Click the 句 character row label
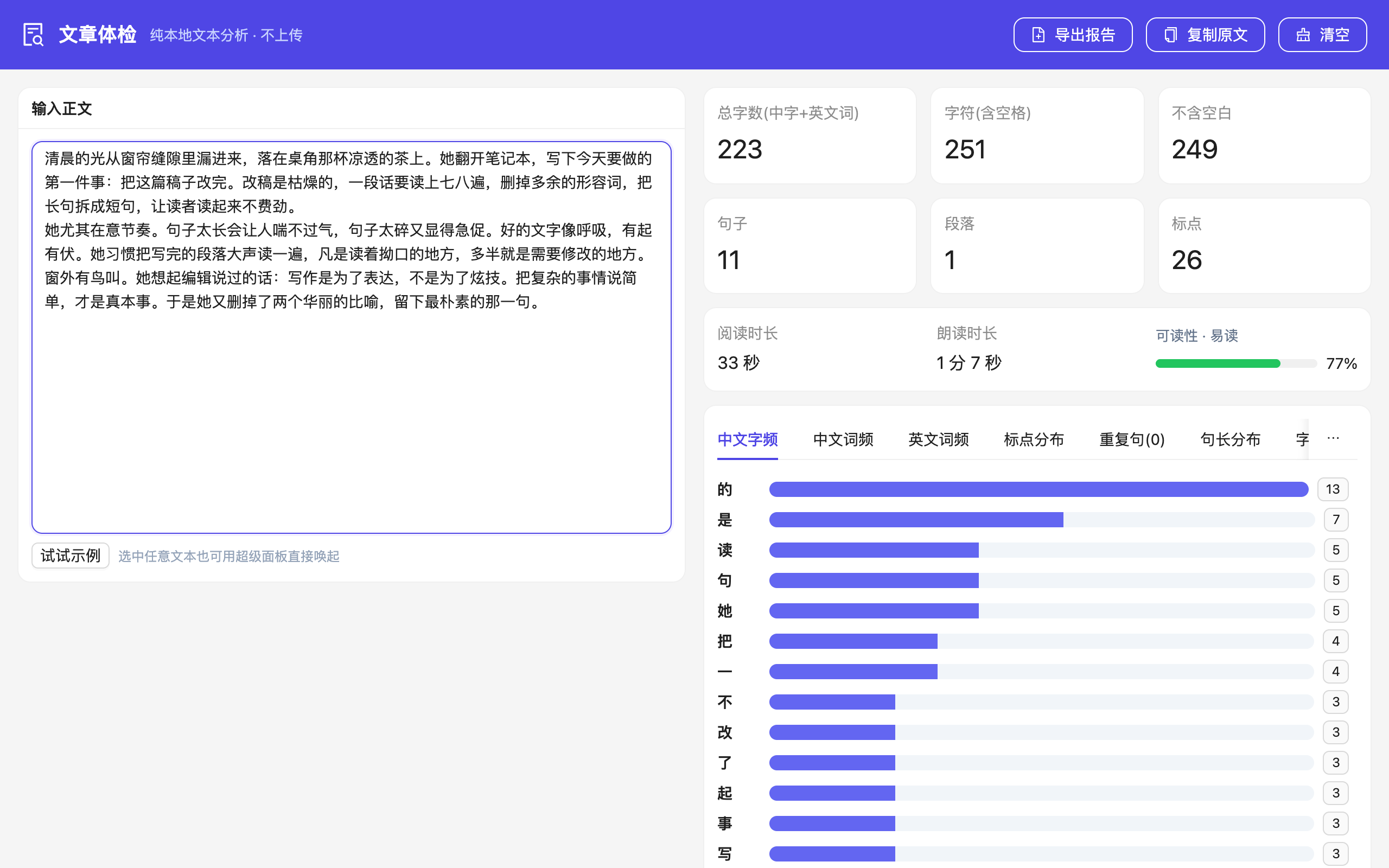This screenshot has height=868, width=1389. point(724,580)
